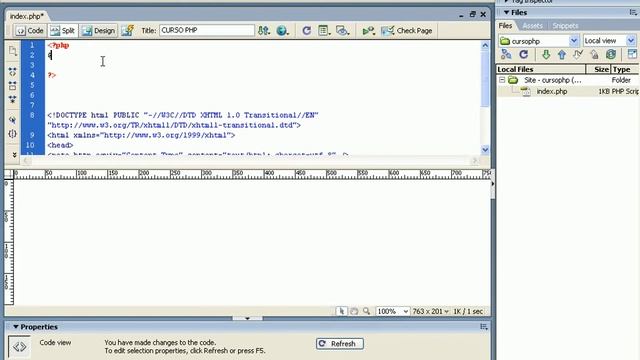640x360 pixels.
Task: Toggle Live Data view icon
Action: pyautogui.click(x=127, y=31)
